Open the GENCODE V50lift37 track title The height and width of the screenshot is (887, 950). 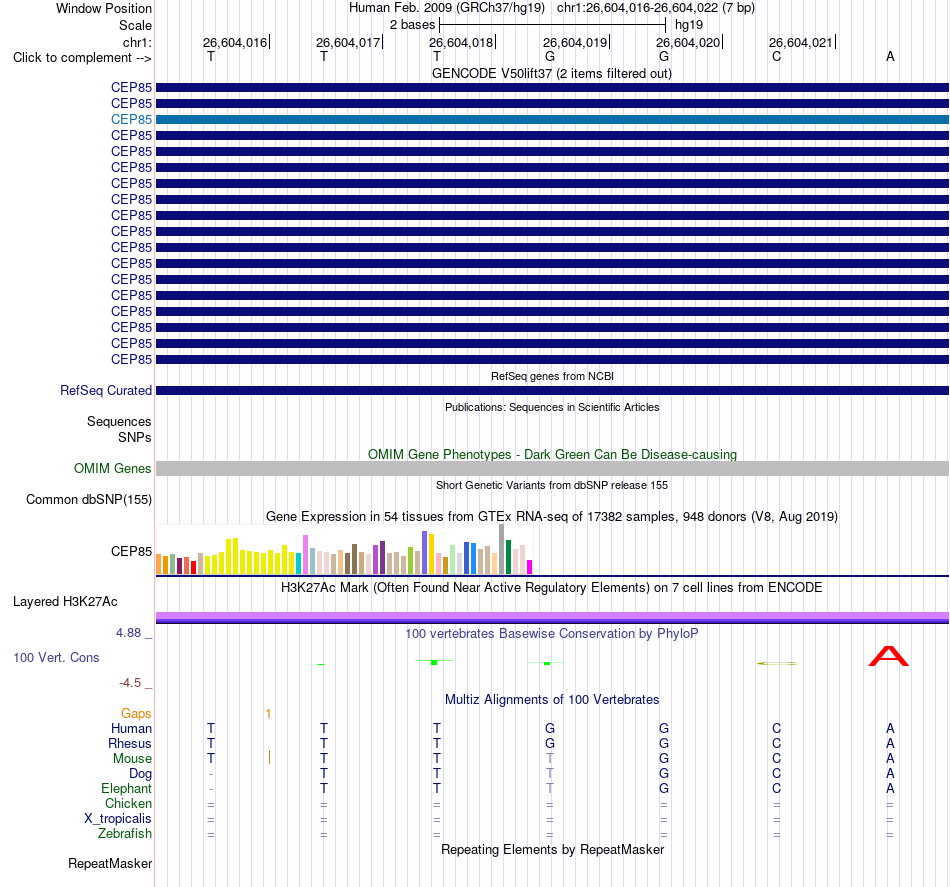point(551,73)
